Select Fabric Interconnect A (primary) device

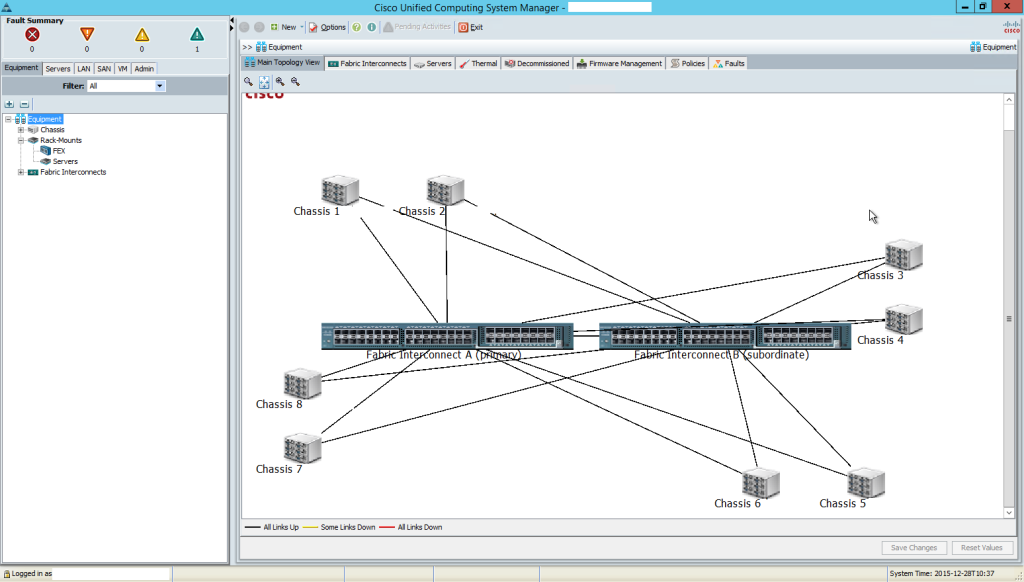click(447, 336)
